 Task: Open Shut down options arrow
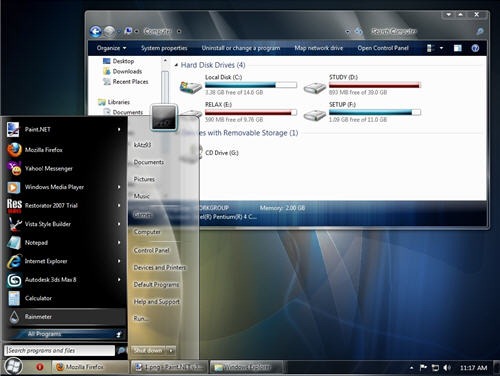pyautogui.click(x=171, y=351)
